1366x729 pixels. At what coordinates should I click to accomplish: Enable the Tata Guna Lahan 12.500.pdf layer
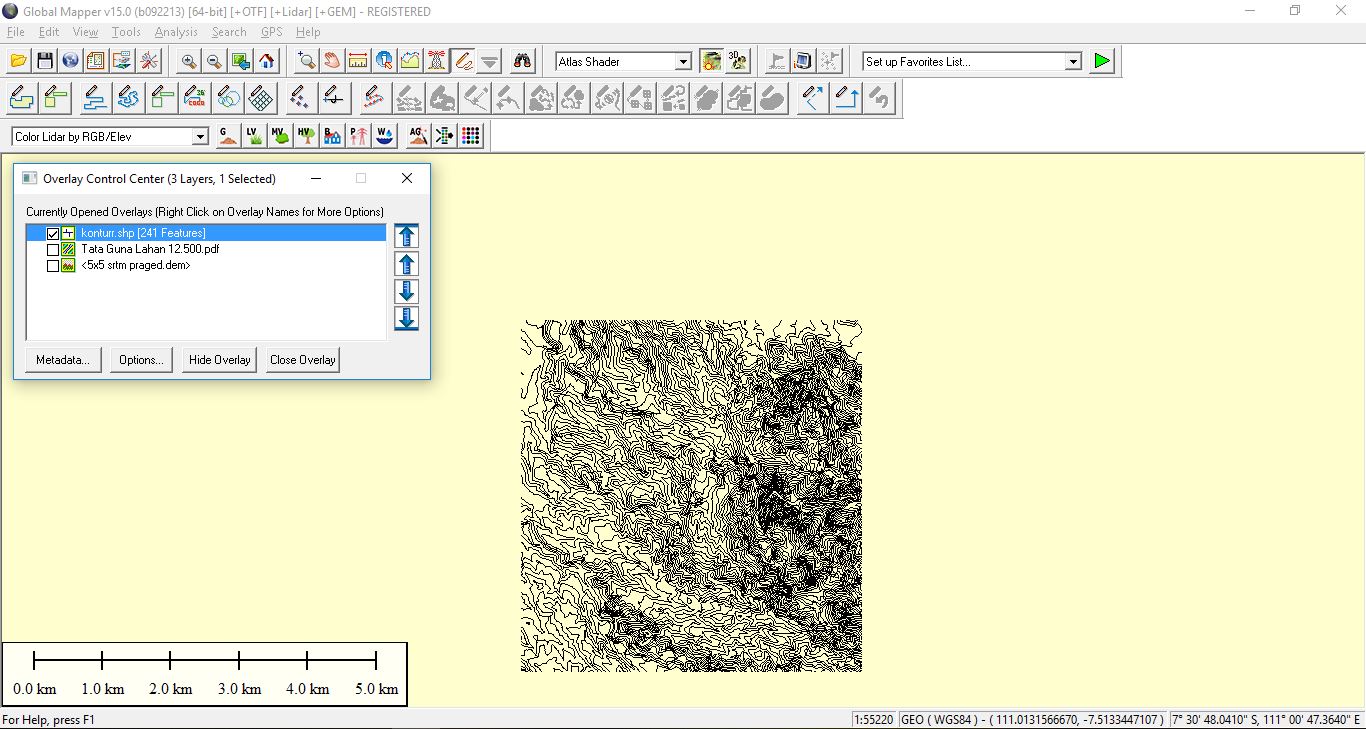pos(53,250)
